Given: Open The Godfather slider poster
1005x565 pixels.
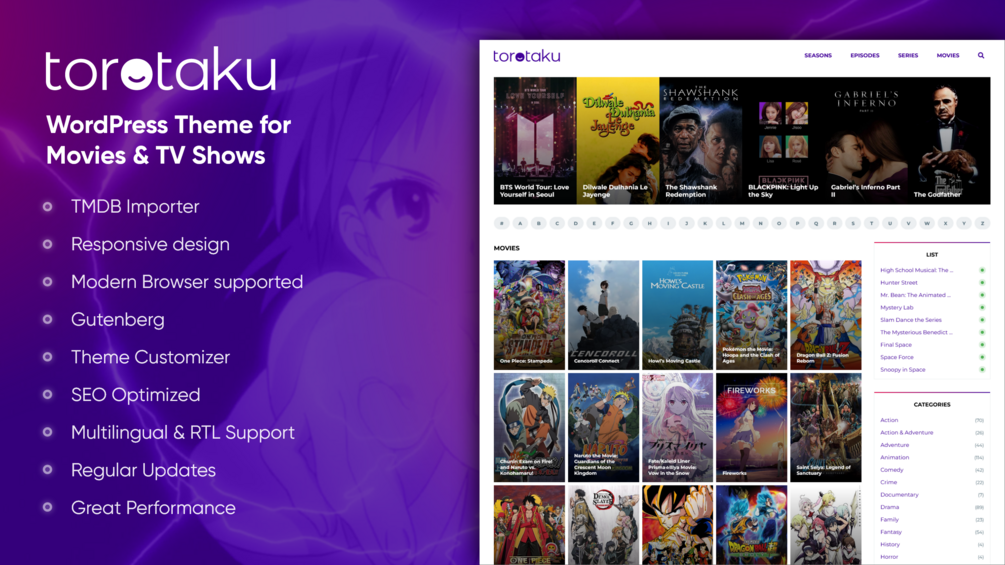Looking at the screenshot, I should [949, 141].
